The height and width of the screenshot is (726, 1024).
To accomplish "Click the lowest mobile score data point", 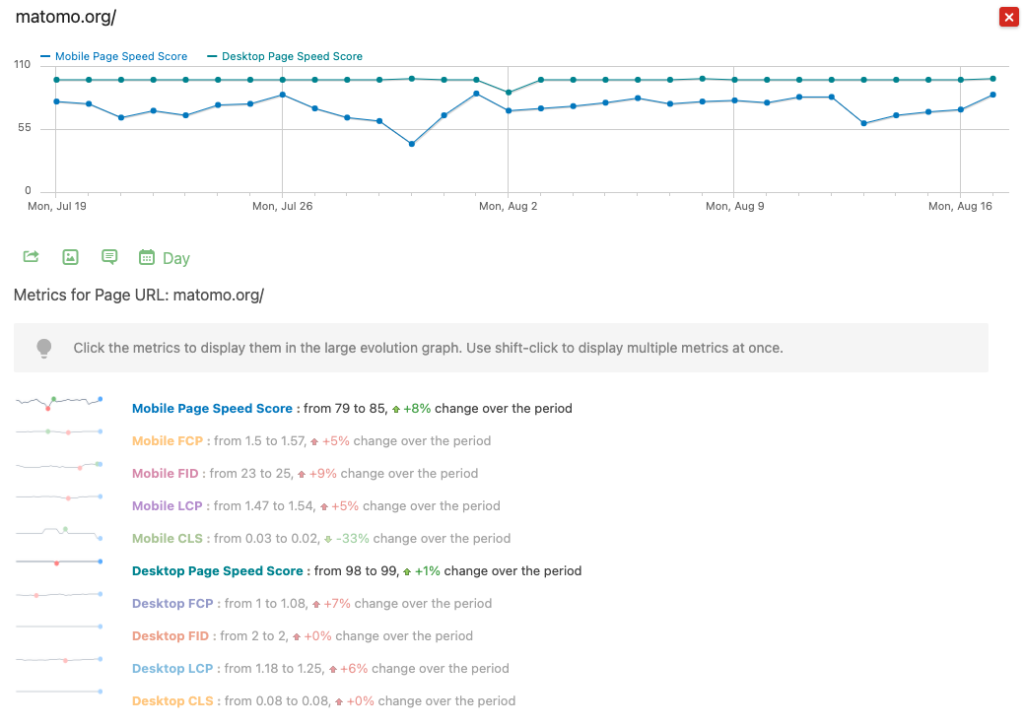I will (x=411, y=144).
